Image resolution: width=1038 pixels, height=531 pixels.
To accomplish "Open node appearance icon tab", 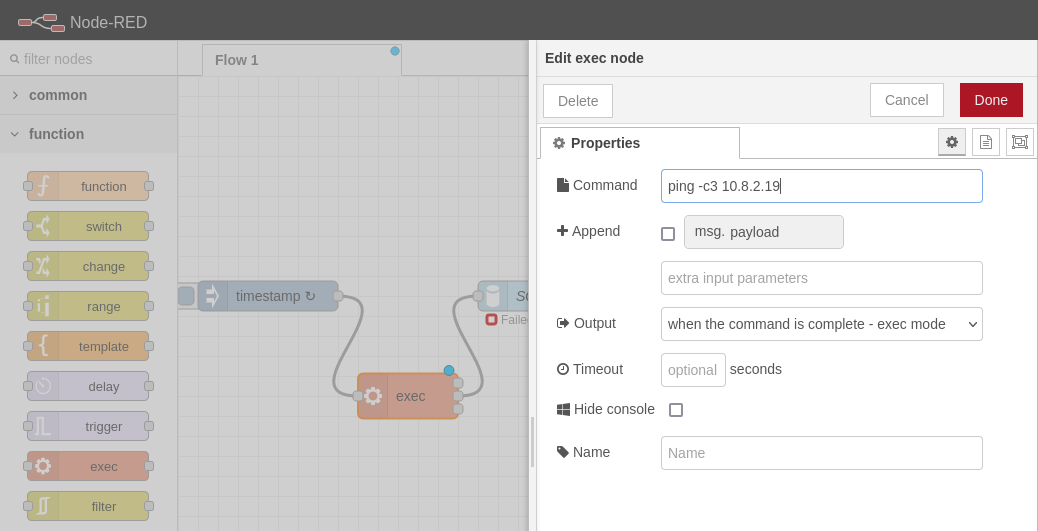I will coord(1019,142).
